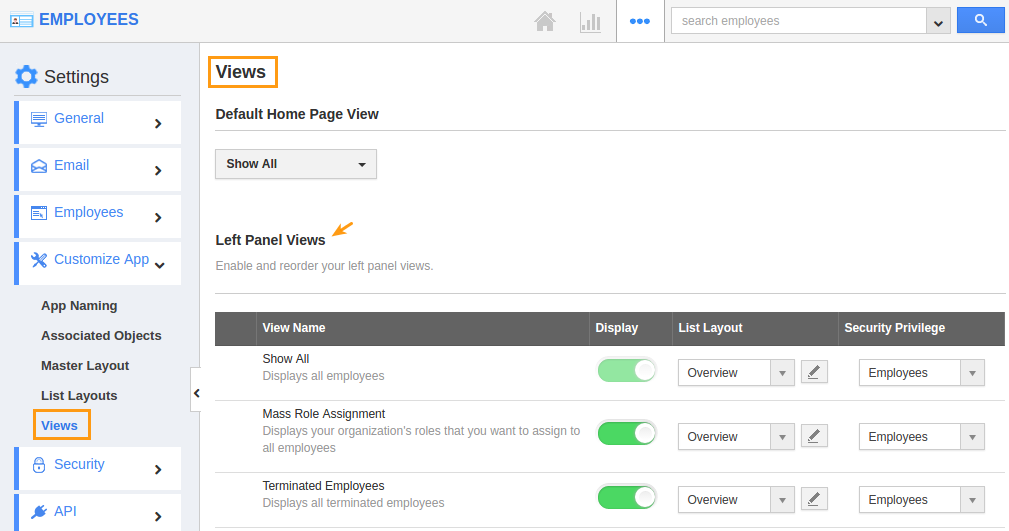The width and height of the screenshot is (1009, 531).
Task: Open the Master Layout link
Action: click(x=85, y=366)
